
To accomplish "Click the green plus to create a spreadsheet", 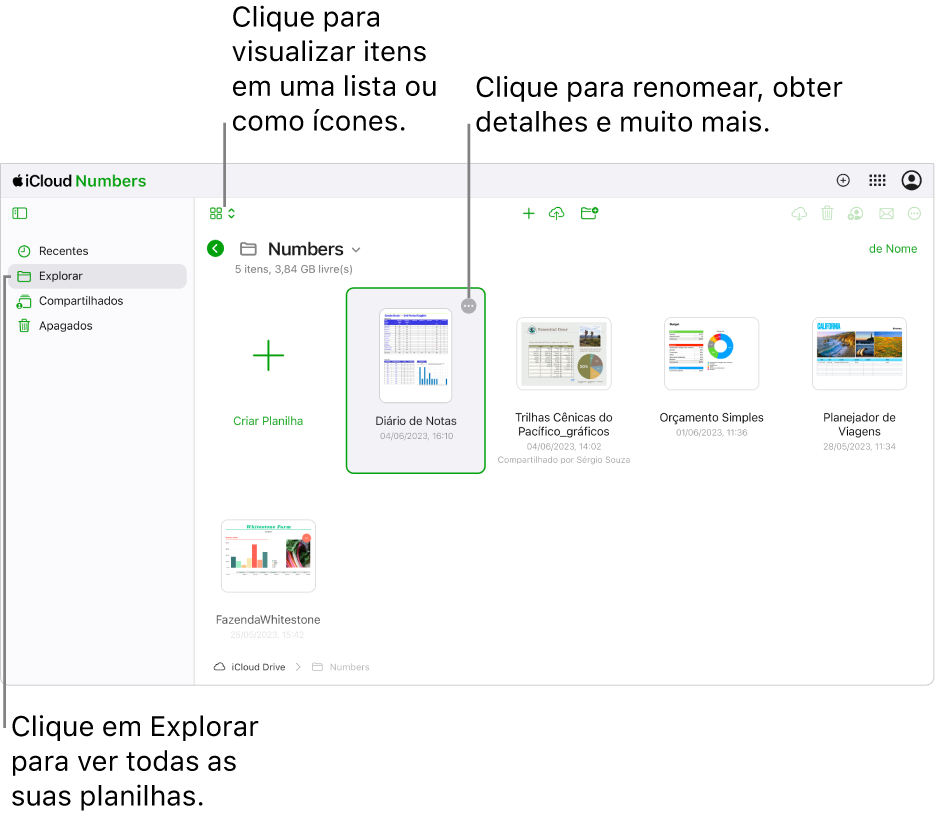I will point(528,214).
